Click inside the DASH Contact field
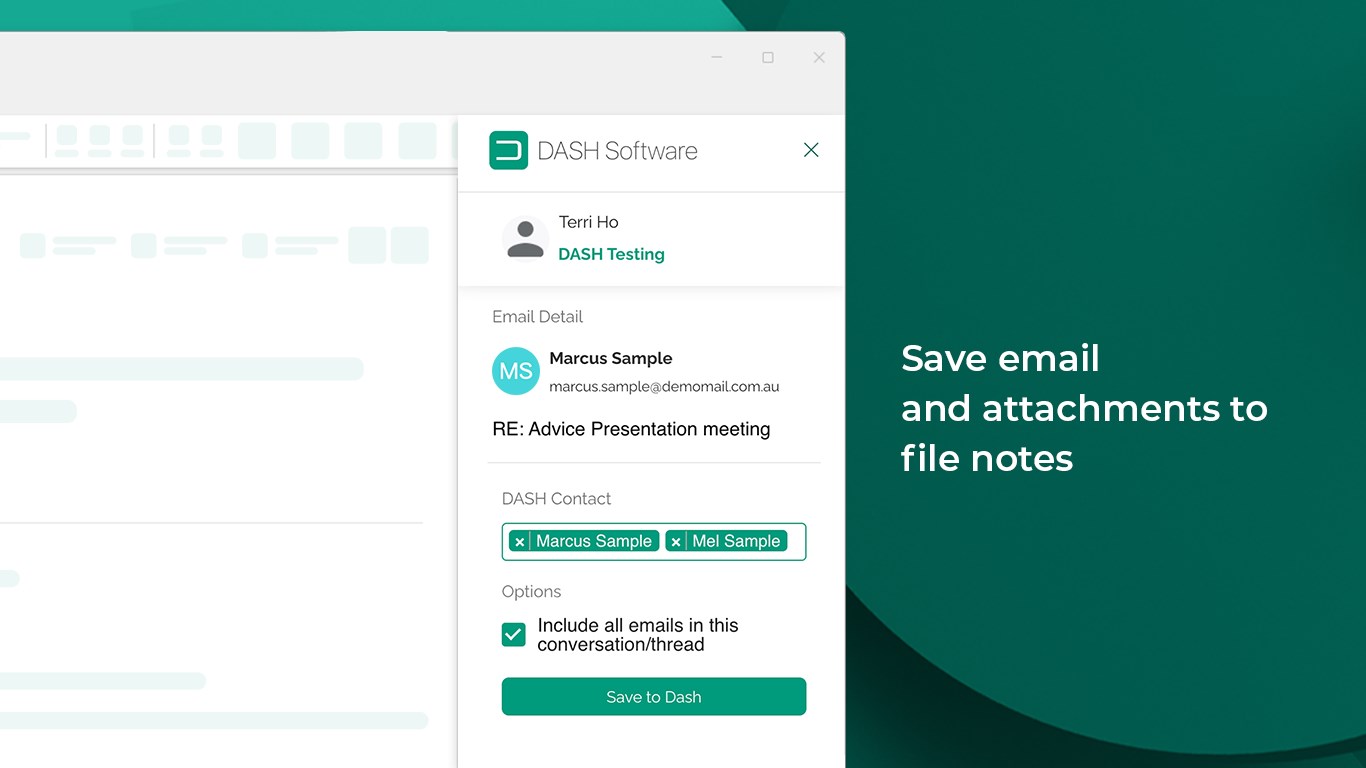Image resolution: width=1366 pixels, height=768 pixels. click(654, 541)
